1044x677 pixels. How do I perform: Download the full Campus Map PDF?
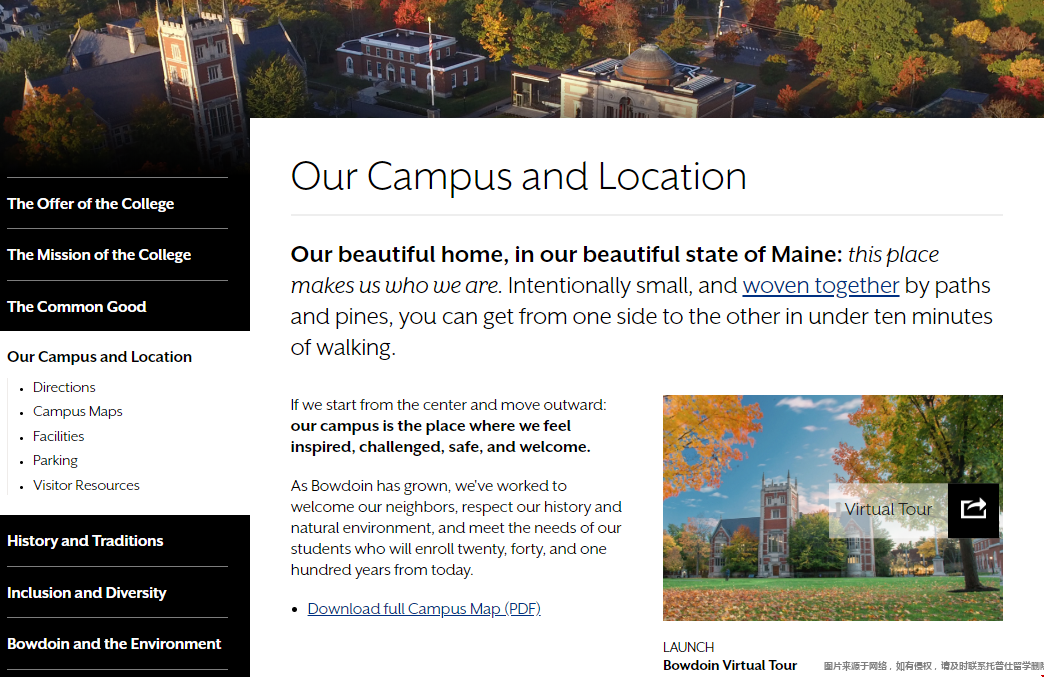[424, 609]
